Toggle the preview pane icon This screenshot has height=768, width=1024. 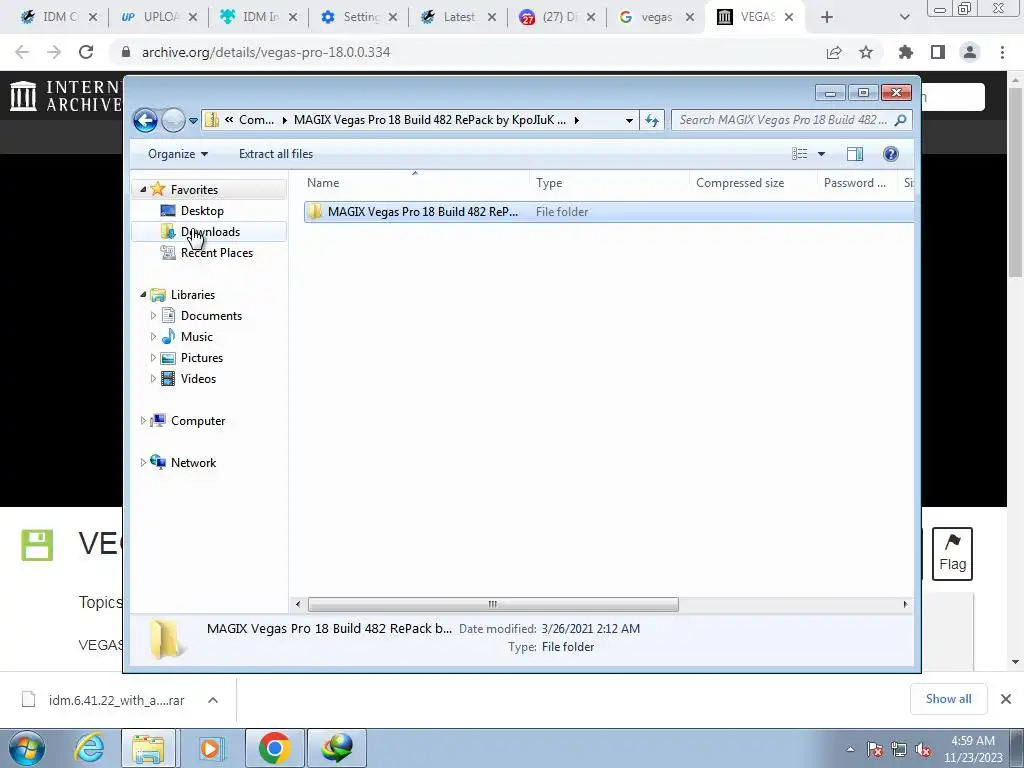coord(854,154)
